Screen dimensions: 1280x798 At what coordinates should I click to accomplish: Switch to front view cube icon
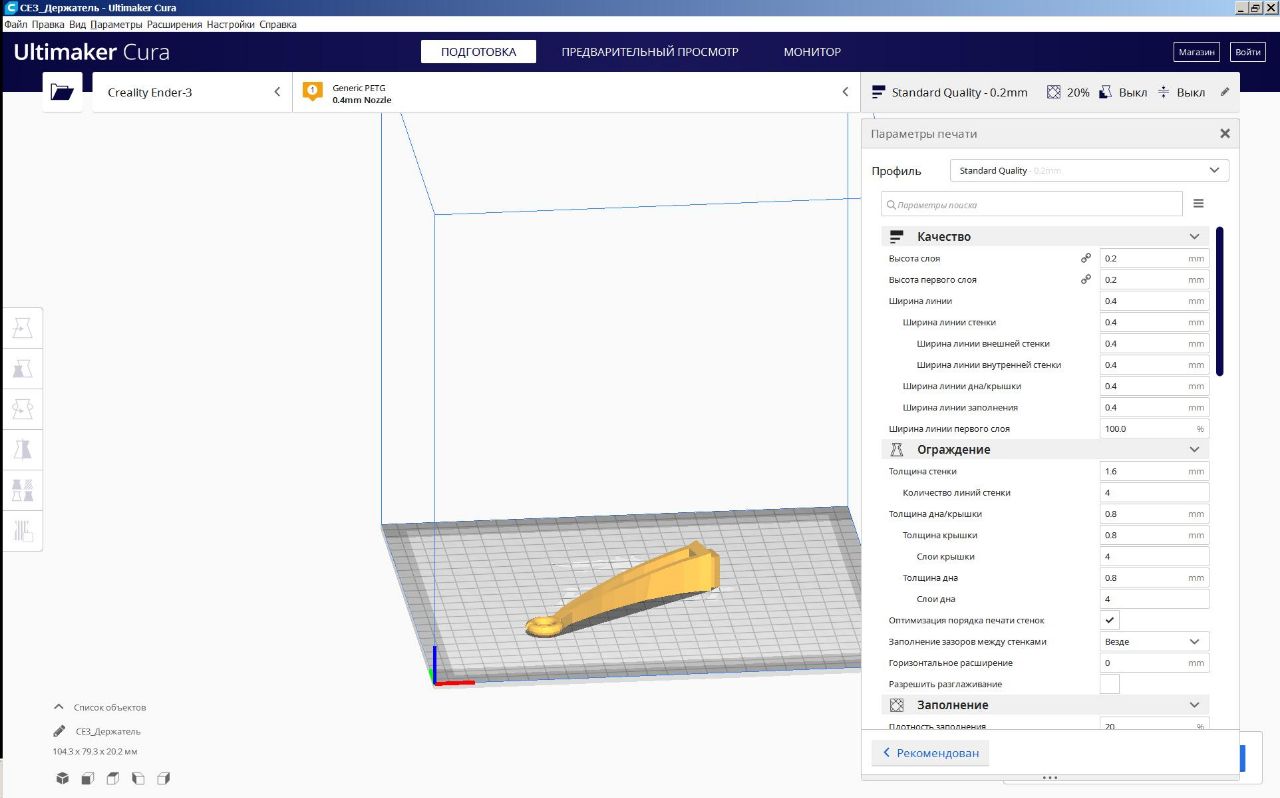click(87, 778)
